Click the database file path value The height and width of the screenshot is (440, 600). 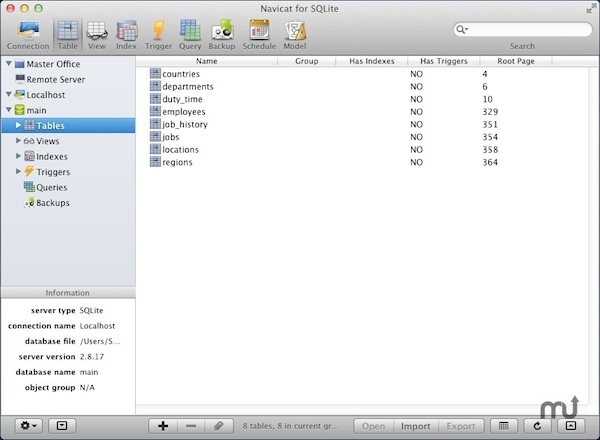(x=100, y=341)
